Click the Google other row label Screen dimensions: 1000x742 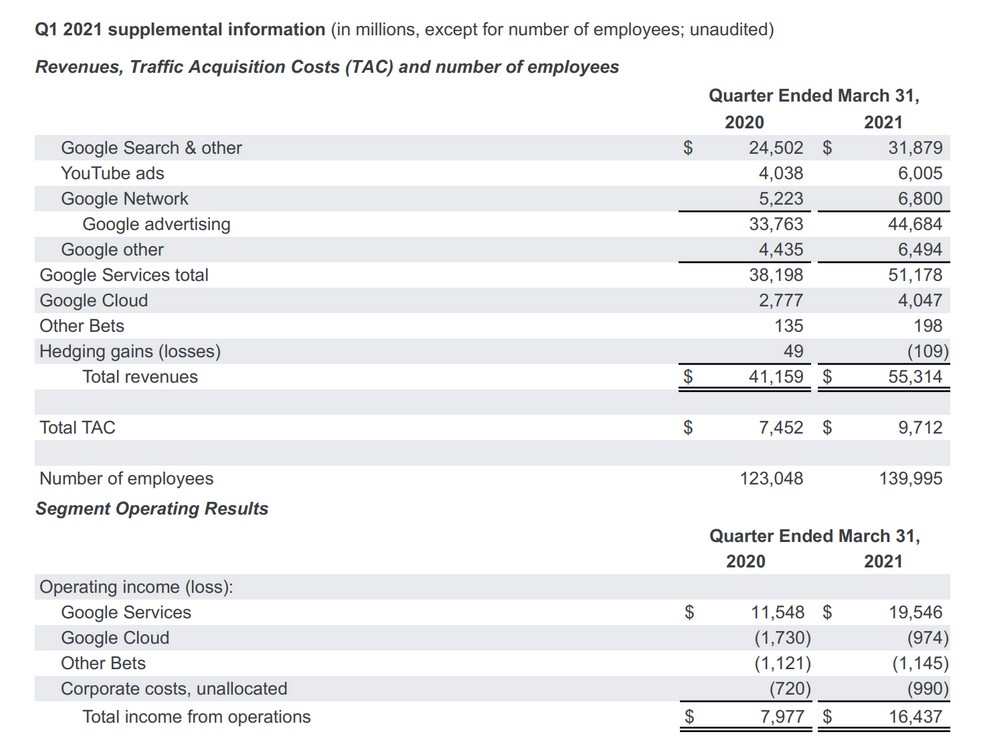pos(112,250)
